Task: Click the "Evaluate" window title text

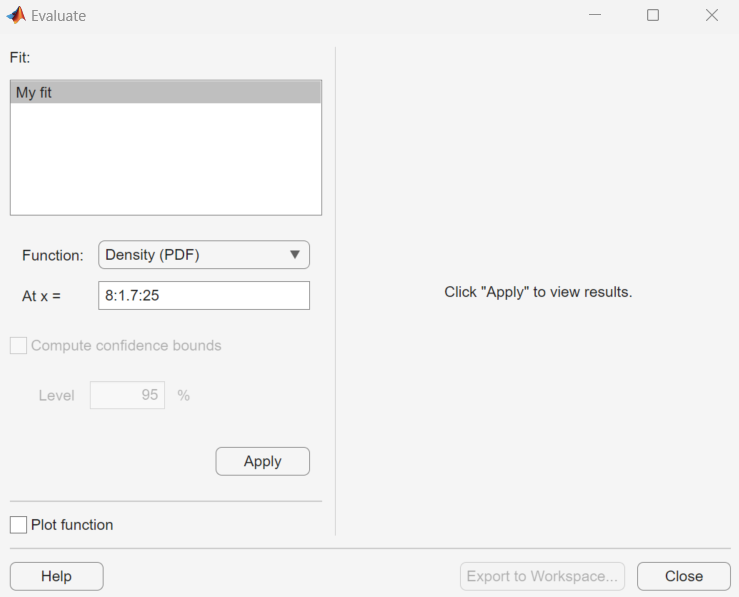Action: [x=58, y=16]
